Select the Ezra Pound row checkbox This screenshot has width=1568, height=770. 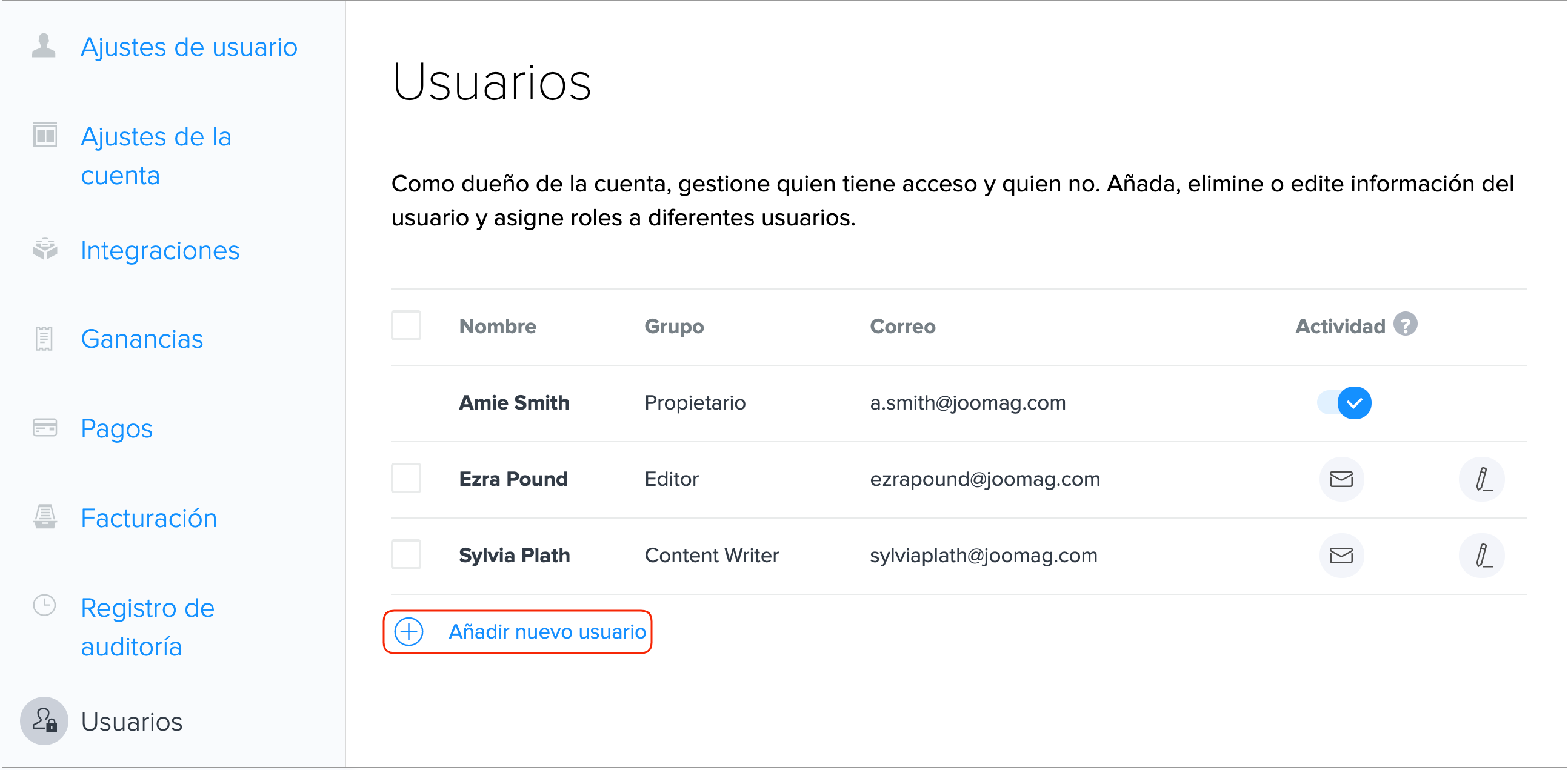[x=406, y=479]
